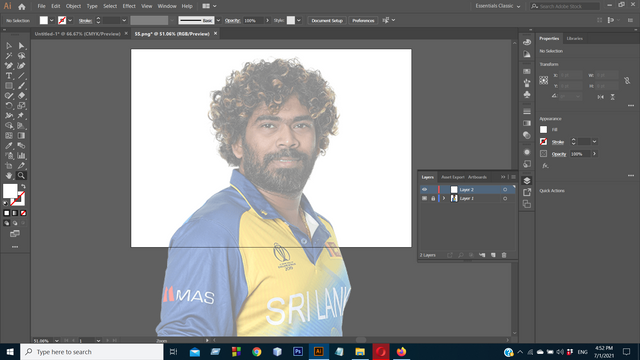The width and height of the screenshot is (640, 360).
Task: Open graphic Style dropdown
Action: point(299,20)
